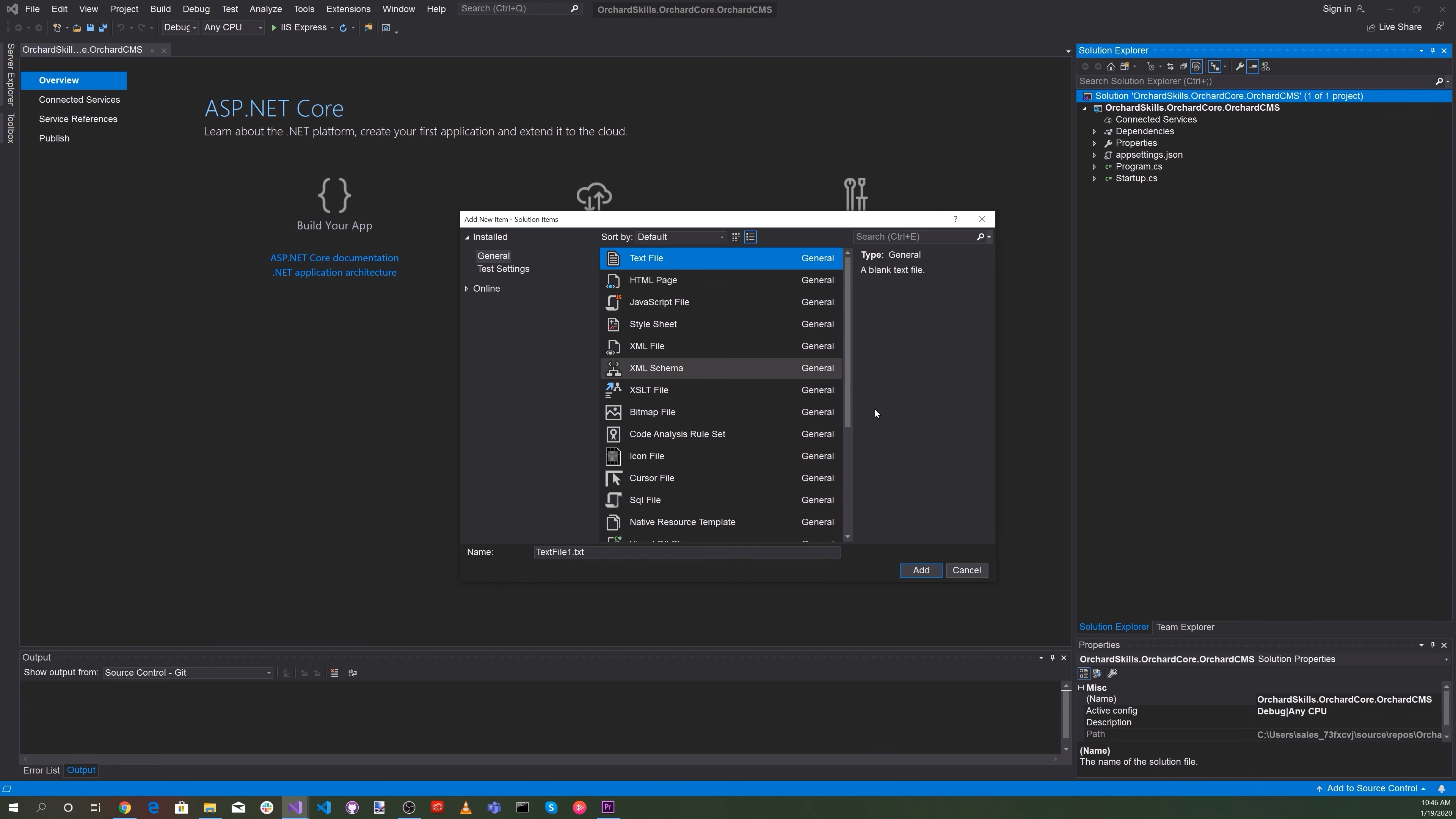Switch to Error List tab

pos(41,771)
